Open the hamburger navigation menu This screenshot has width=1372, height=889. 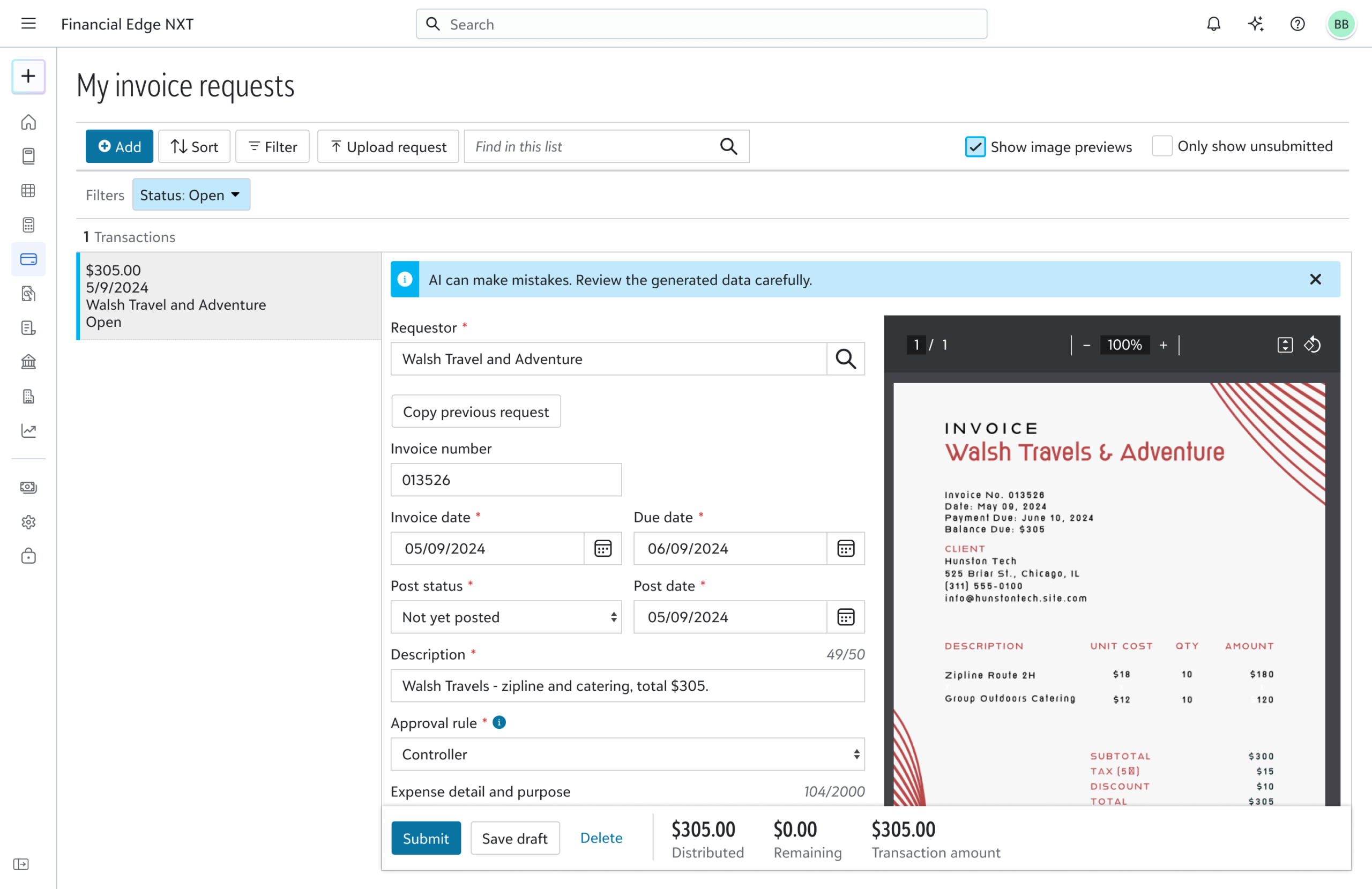pyautogui.click(x=28, y=24)
